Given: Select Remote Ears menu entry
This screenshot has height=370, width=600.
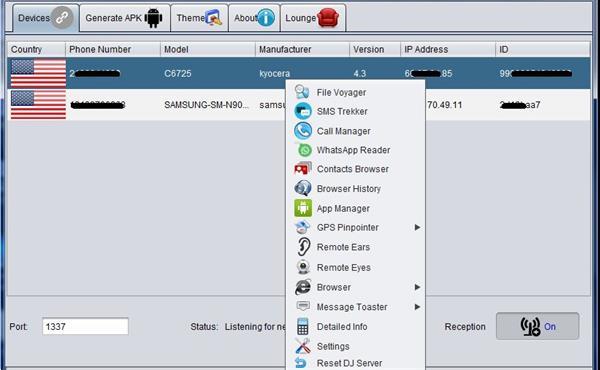Looking at the screenshot, I should 355,247.
